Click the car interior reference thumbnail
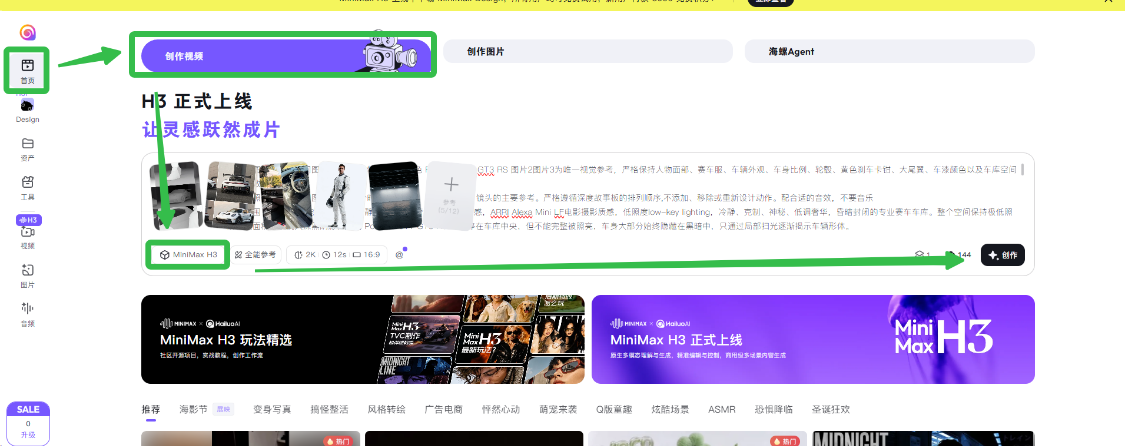Screen dimensions: 1125x446 285,196
